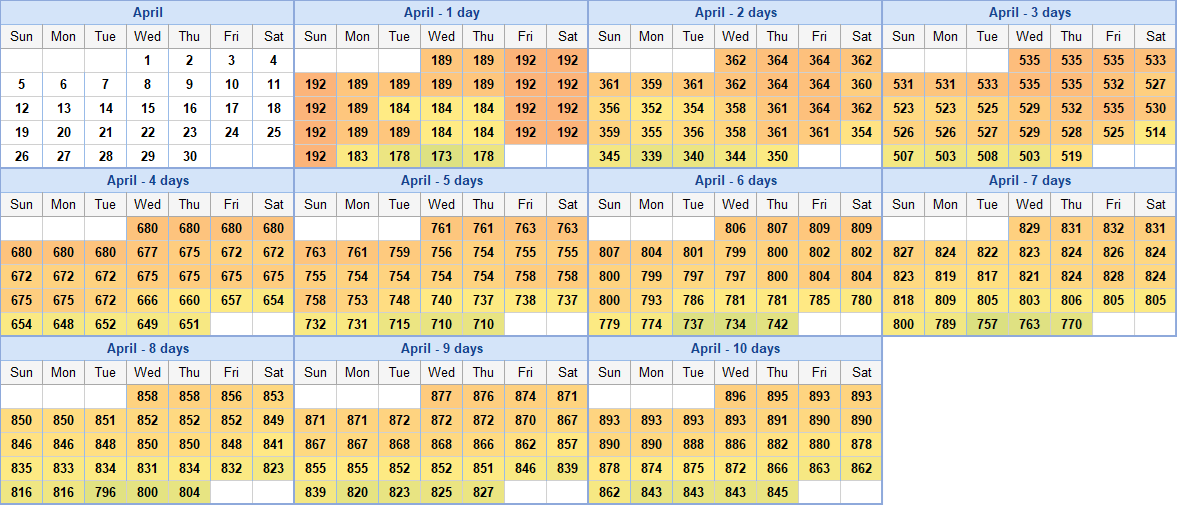Select April 15 in the April calendar
This screenshot has height=506, width=1177.
(148, 109)
